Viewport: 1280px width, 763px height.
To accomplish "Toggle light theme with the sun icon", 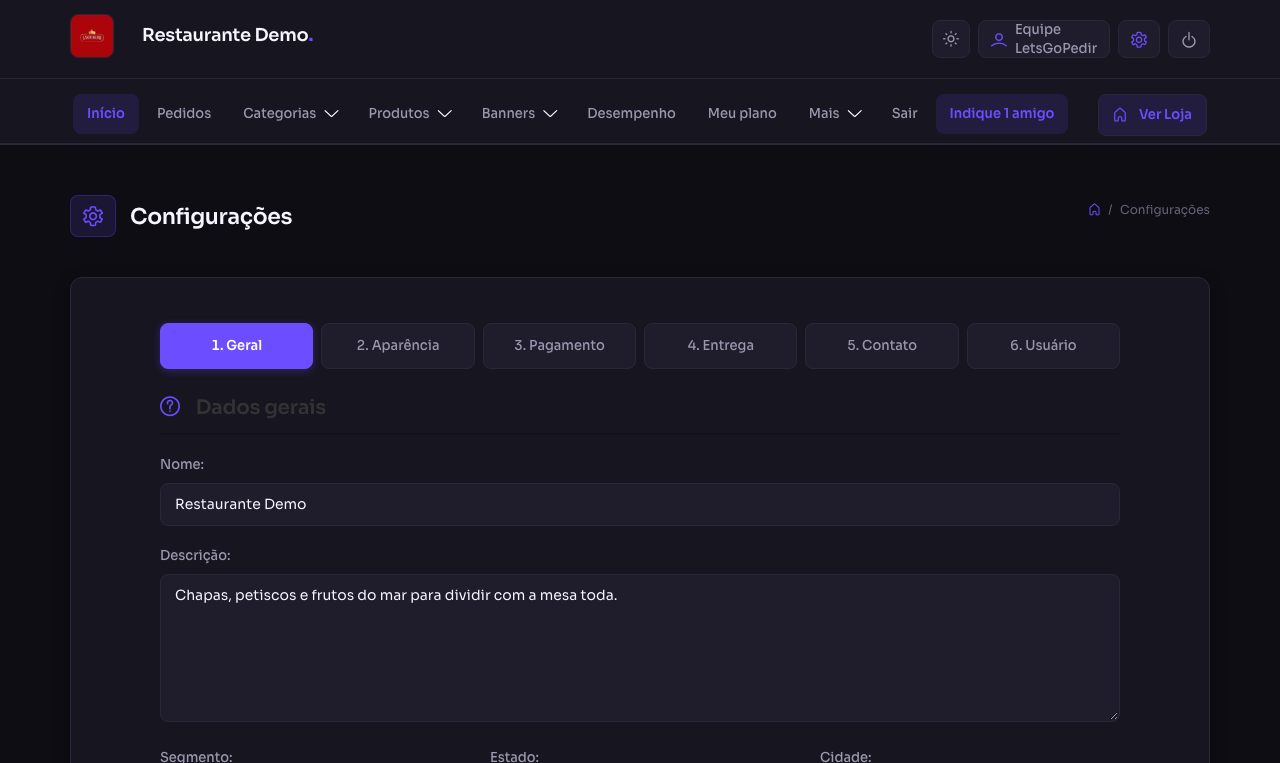I will click(x=951, y=39).
